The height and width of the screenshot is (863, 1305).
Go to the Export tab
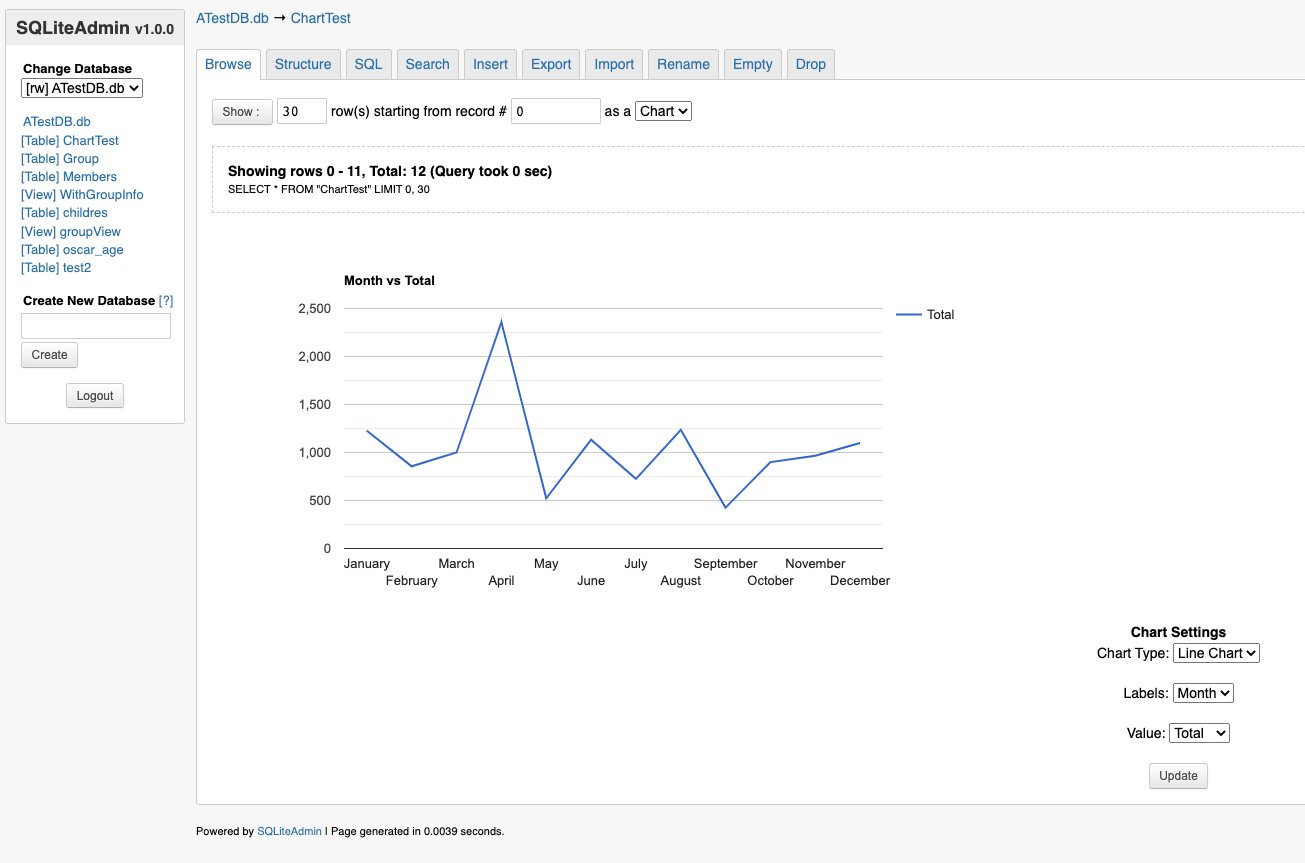pyautogui.click(x=550, y=64)
